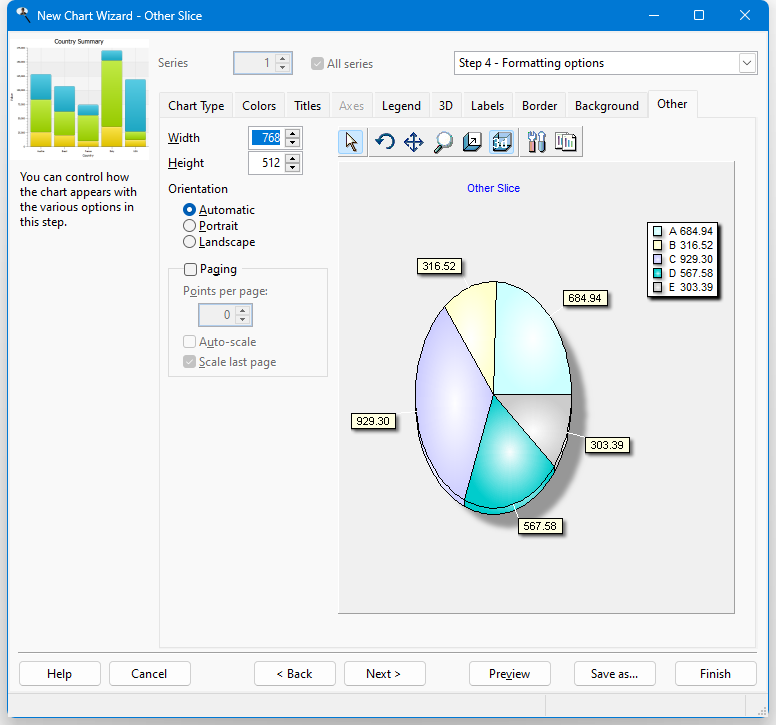Click the Height input field
The height and width of the screenshot is (725, 776).
tap(268, 163)
